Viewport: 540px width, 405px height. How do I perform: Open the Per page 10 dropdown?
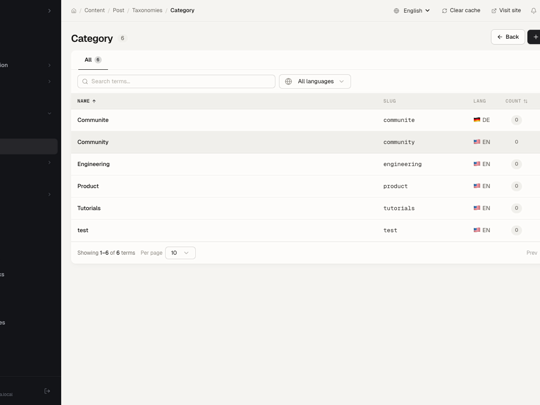180,253
